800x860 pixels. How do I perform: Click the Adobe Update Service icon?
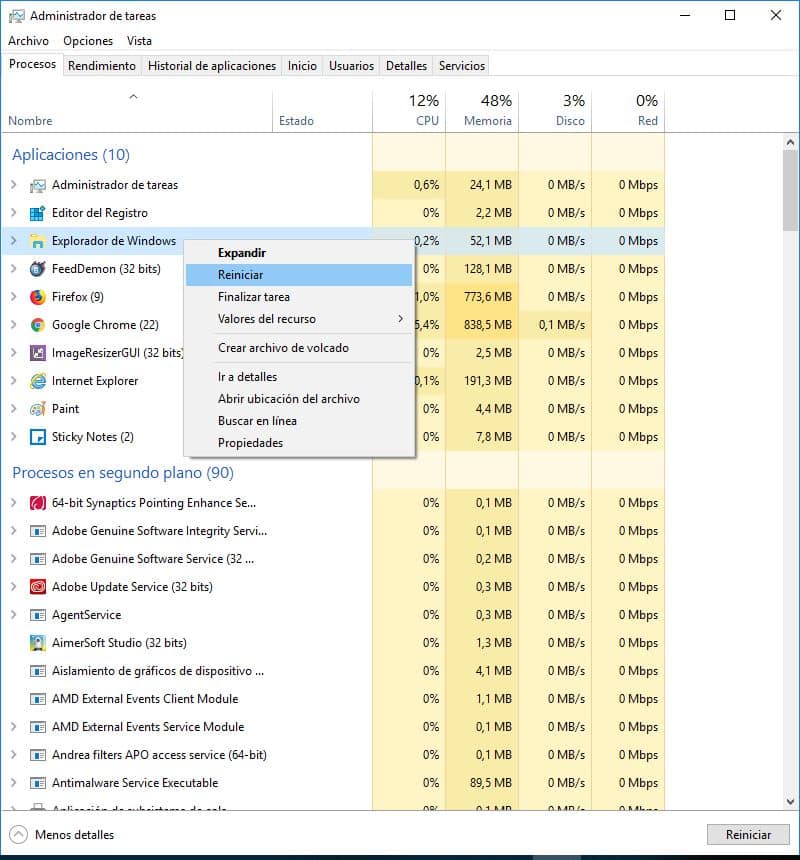(x=38, y=587)
